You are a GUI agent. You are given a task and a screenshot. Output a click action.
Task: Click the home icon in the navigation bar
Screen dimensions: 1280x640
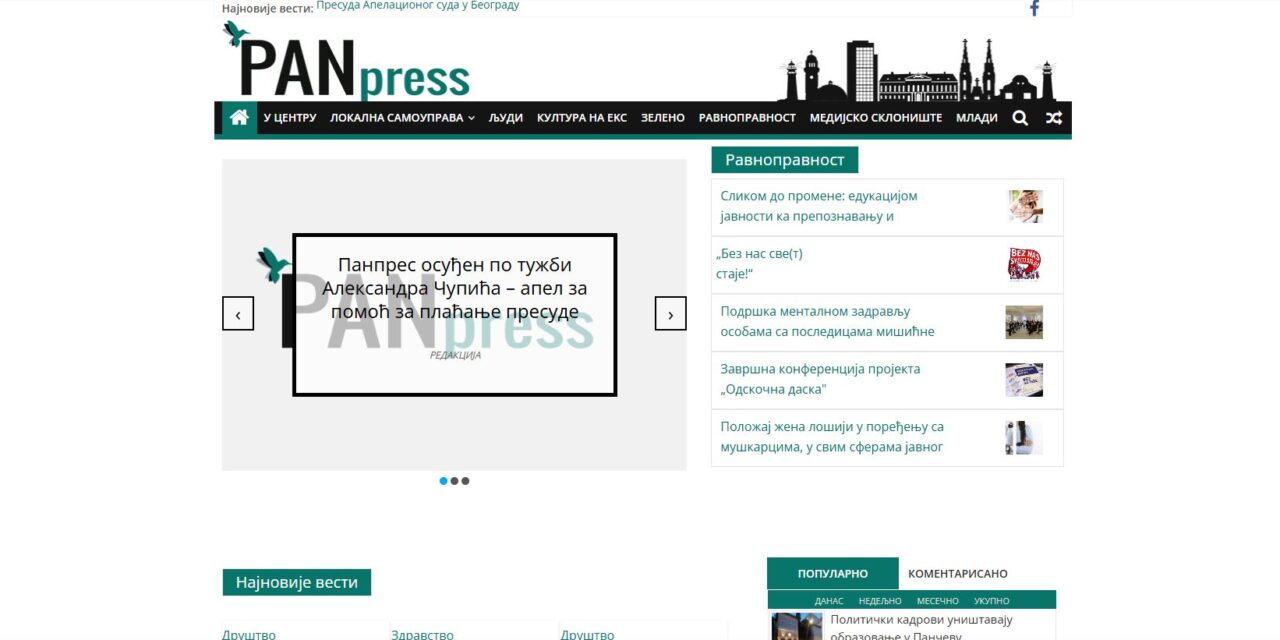(x=238, y=117)
